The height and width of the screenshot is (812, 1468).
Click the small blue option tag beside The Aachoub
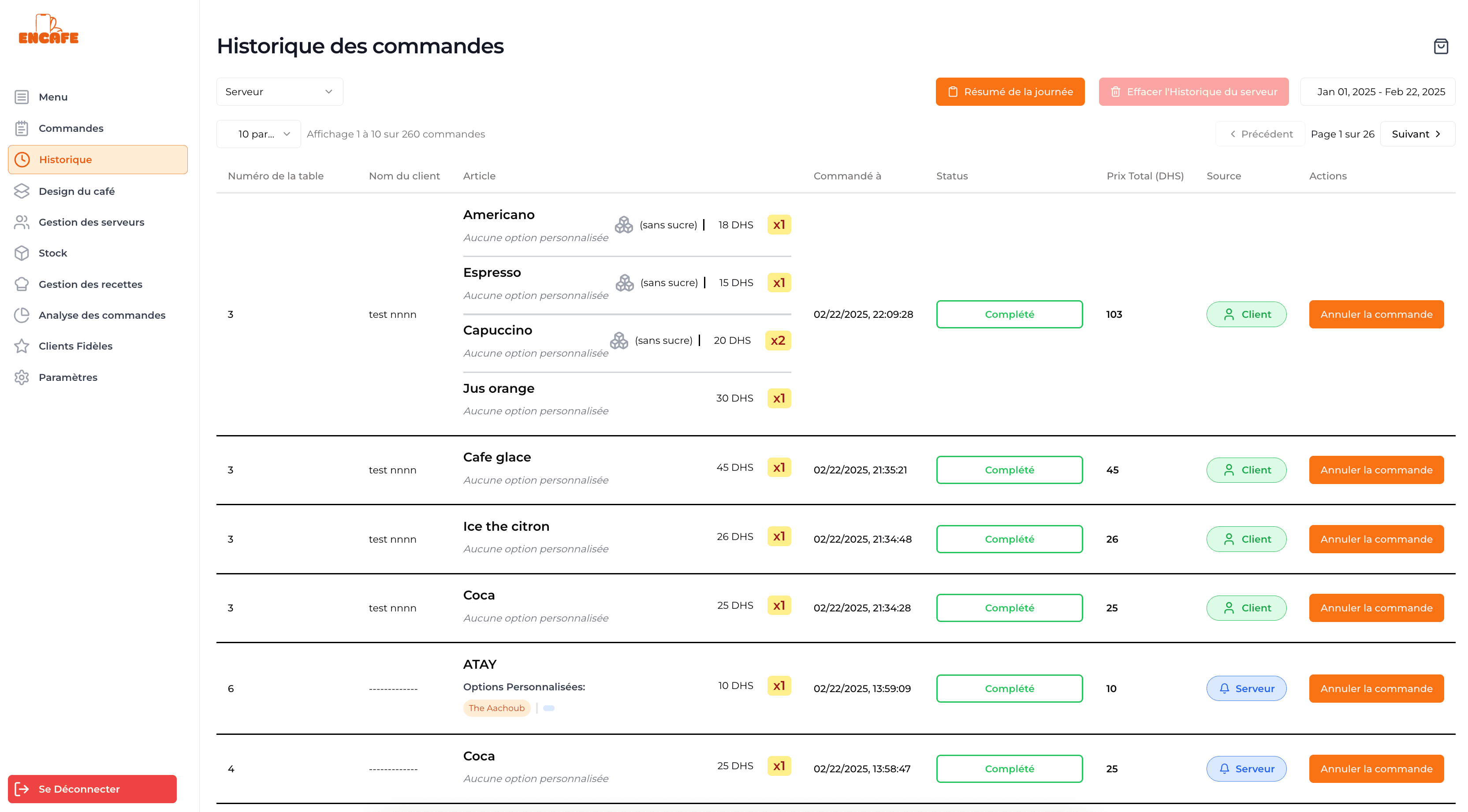[x=549, y=708]
